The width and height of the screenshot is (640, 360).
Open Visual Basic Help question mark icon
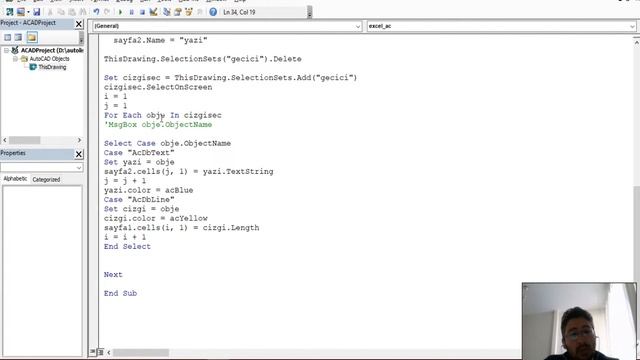tap(213, 12)
